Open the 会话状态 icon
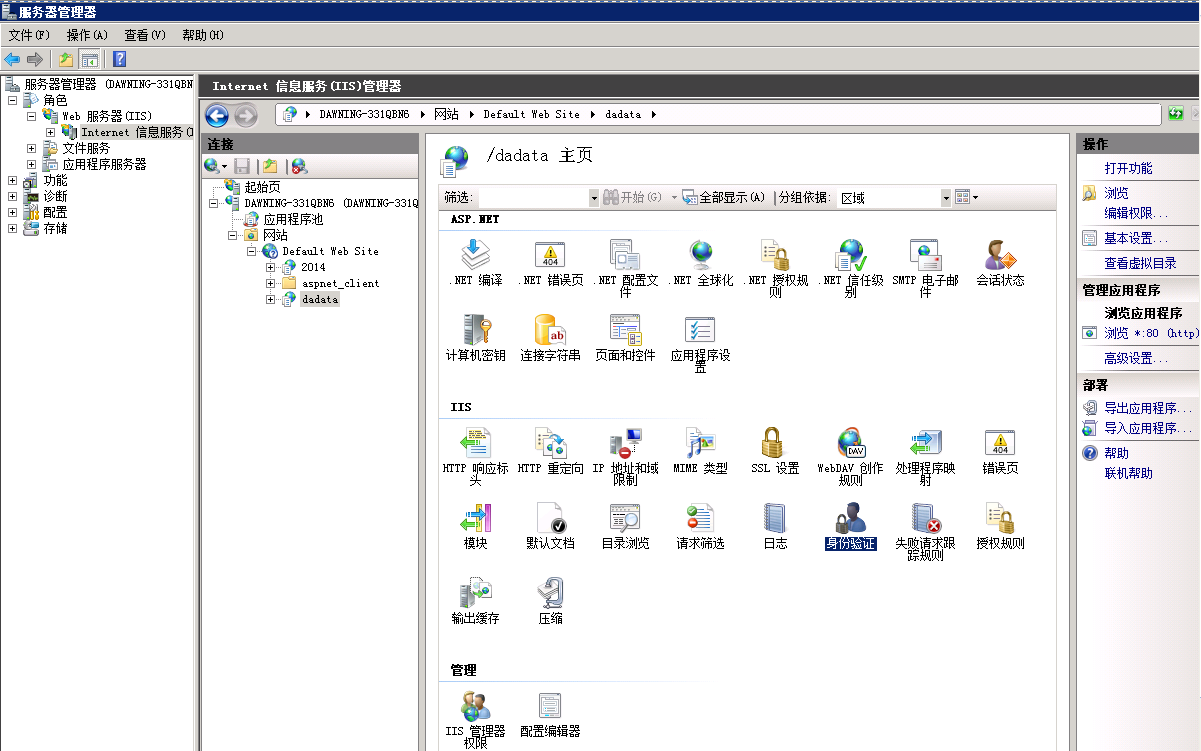 (x=1000, y=264)
